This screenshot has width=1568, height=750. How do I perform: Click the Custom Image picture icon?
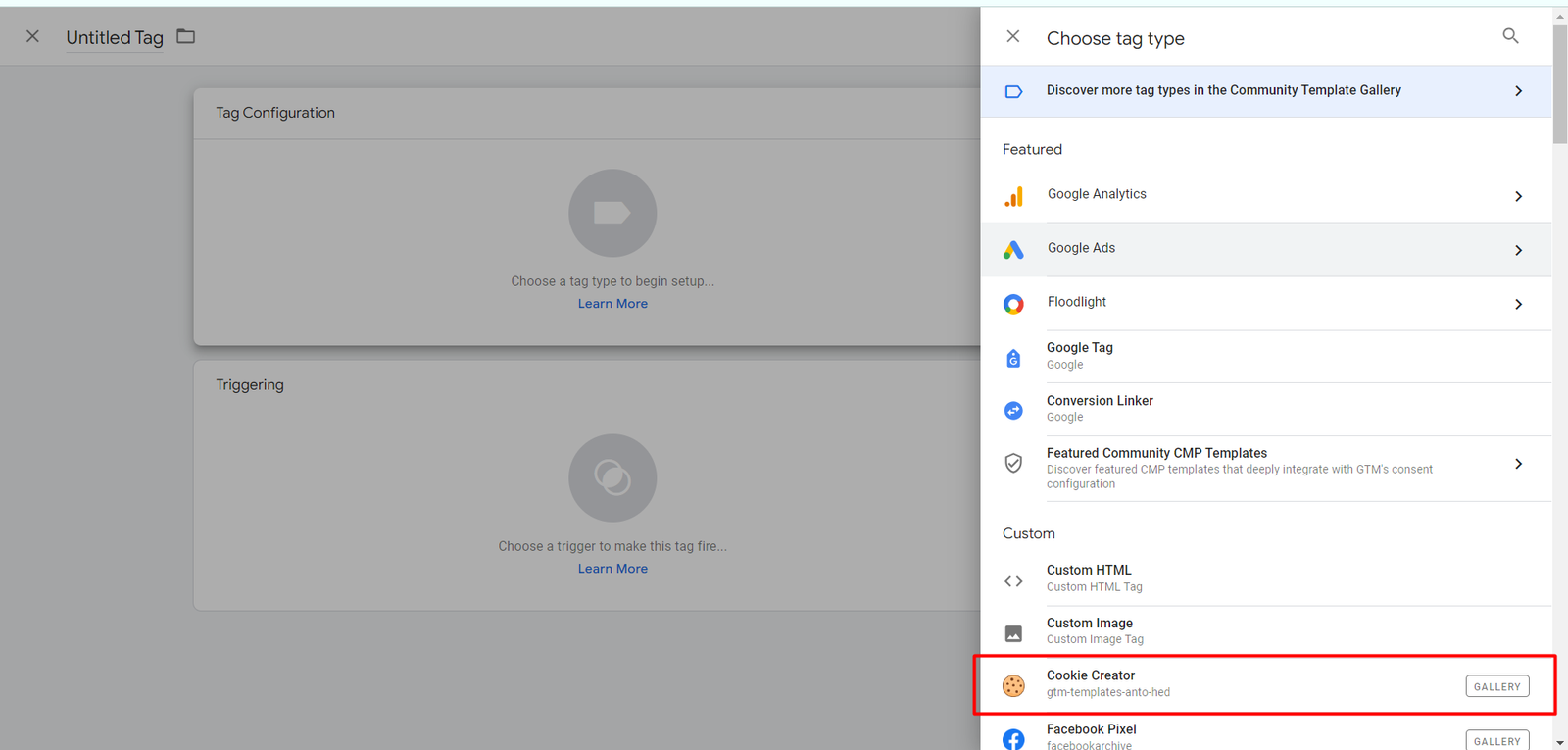click(1013, 633)
